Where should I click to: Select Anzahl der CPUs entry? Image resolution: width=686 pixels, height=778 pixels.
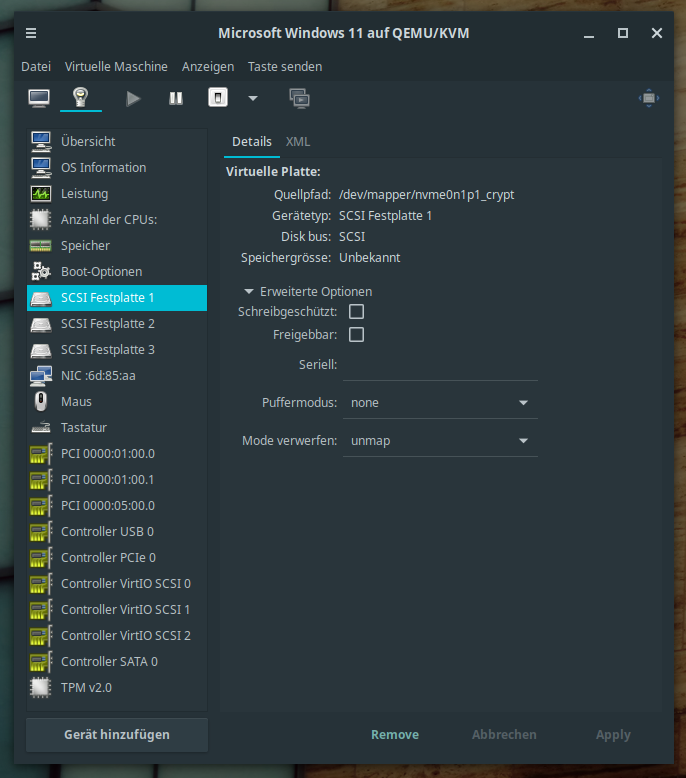coord(117,219)
